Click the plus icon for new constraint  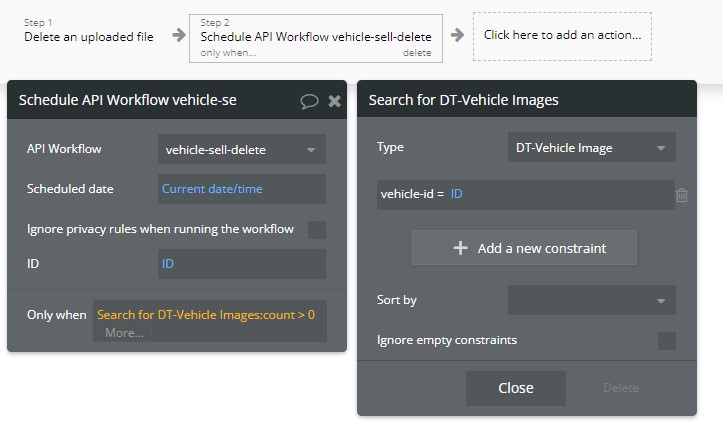[x=460, y=248]
